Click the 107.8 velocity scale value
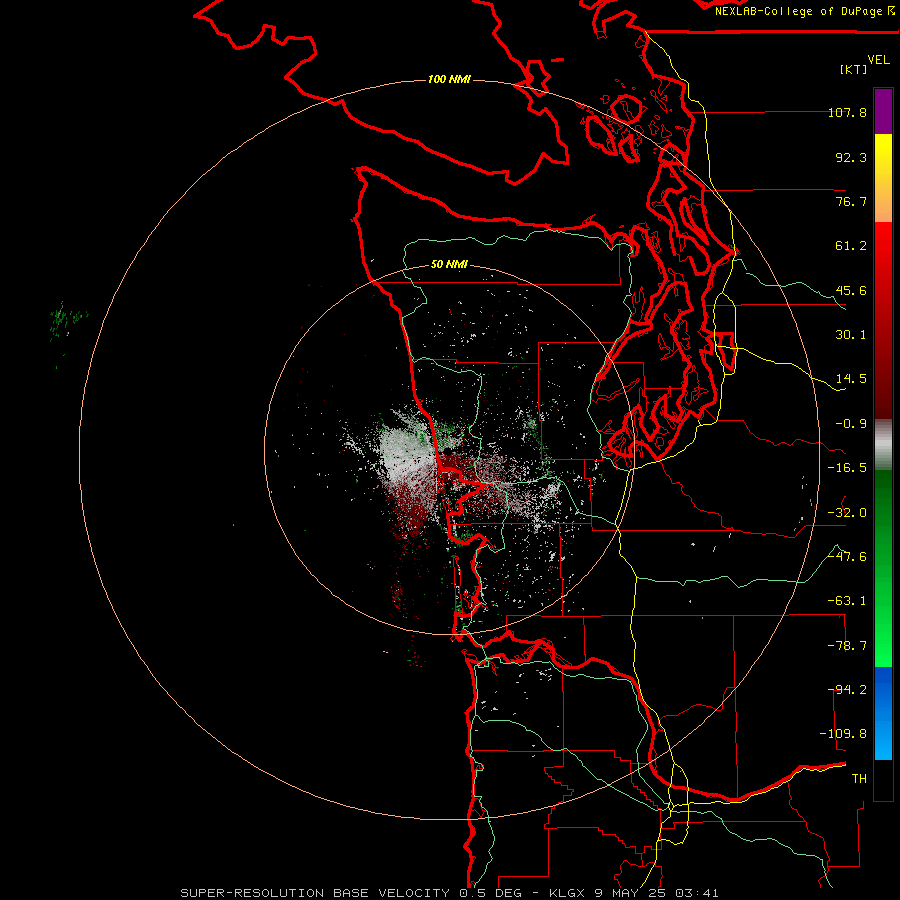Image resolution: width=900 pixels, height=900 pixels. [847, 112]
